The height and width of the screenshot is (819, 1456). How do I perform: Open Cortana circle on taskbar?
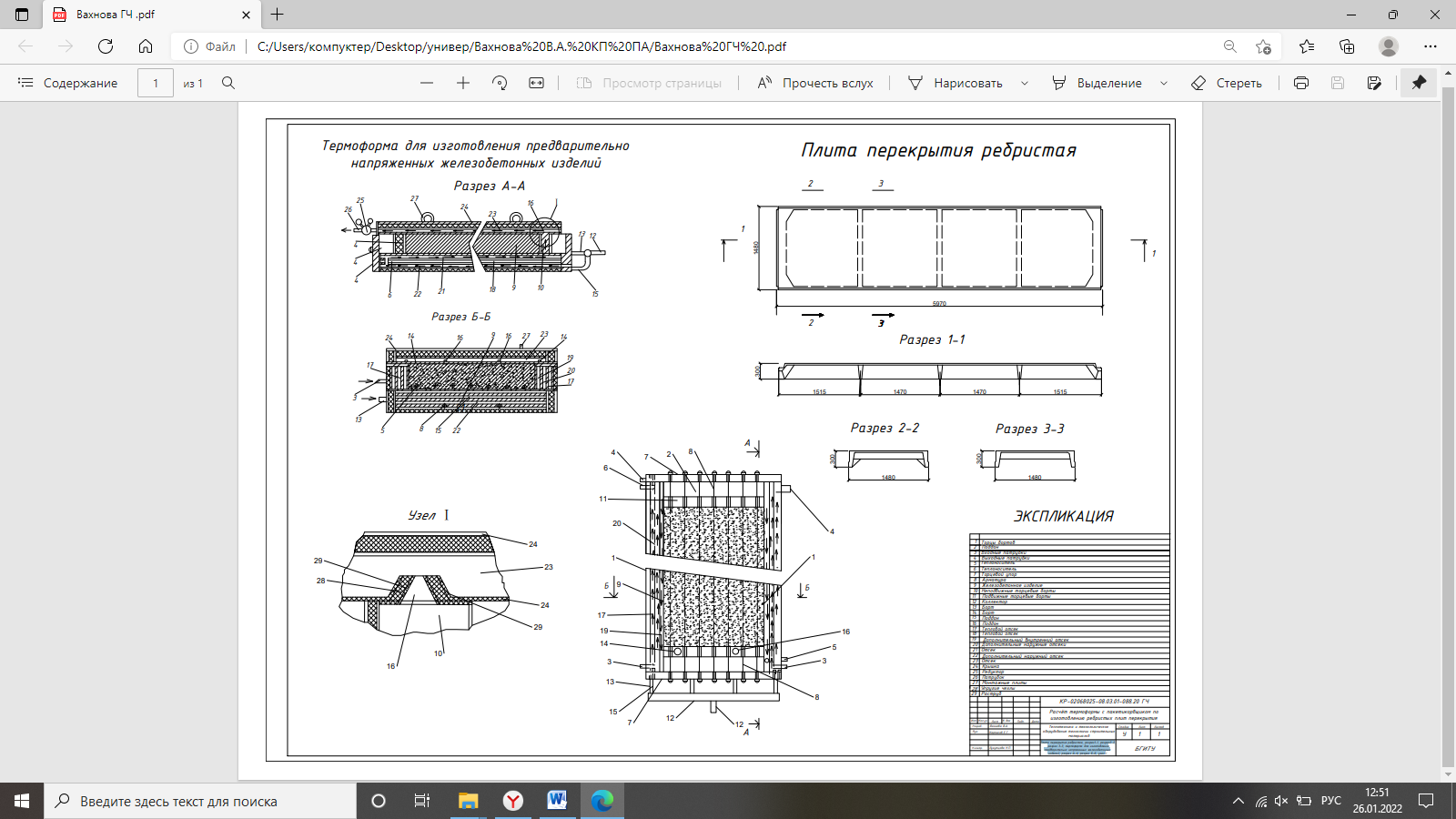(379, 801)
